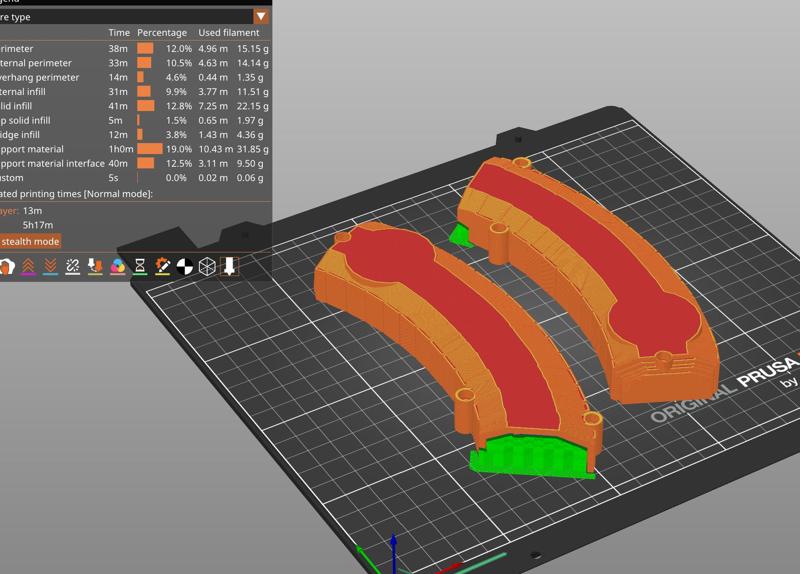Toggle Retractions display (upward chevrons icon)
The width and height of the screenshot is (800, 574).
point(29,266)
